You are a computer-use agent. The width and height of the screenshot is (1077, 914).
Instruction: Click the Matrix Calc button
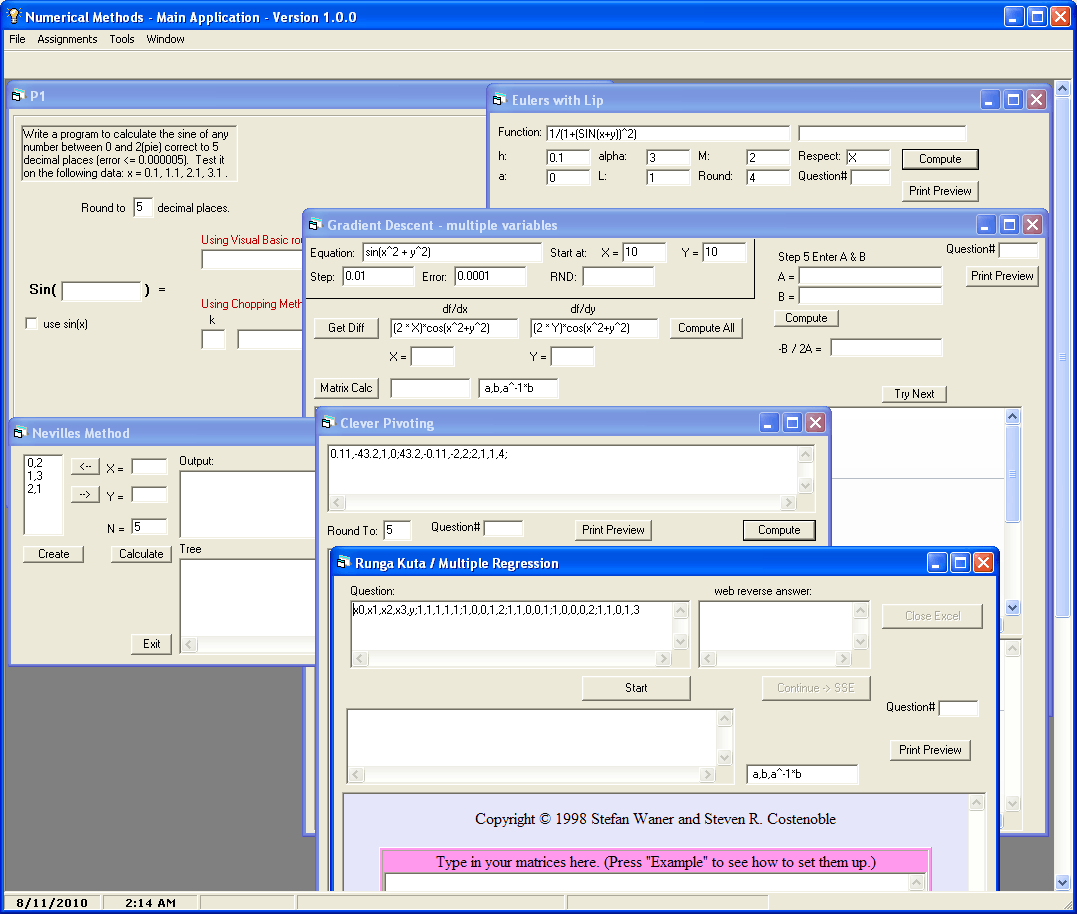pos(346,388)
